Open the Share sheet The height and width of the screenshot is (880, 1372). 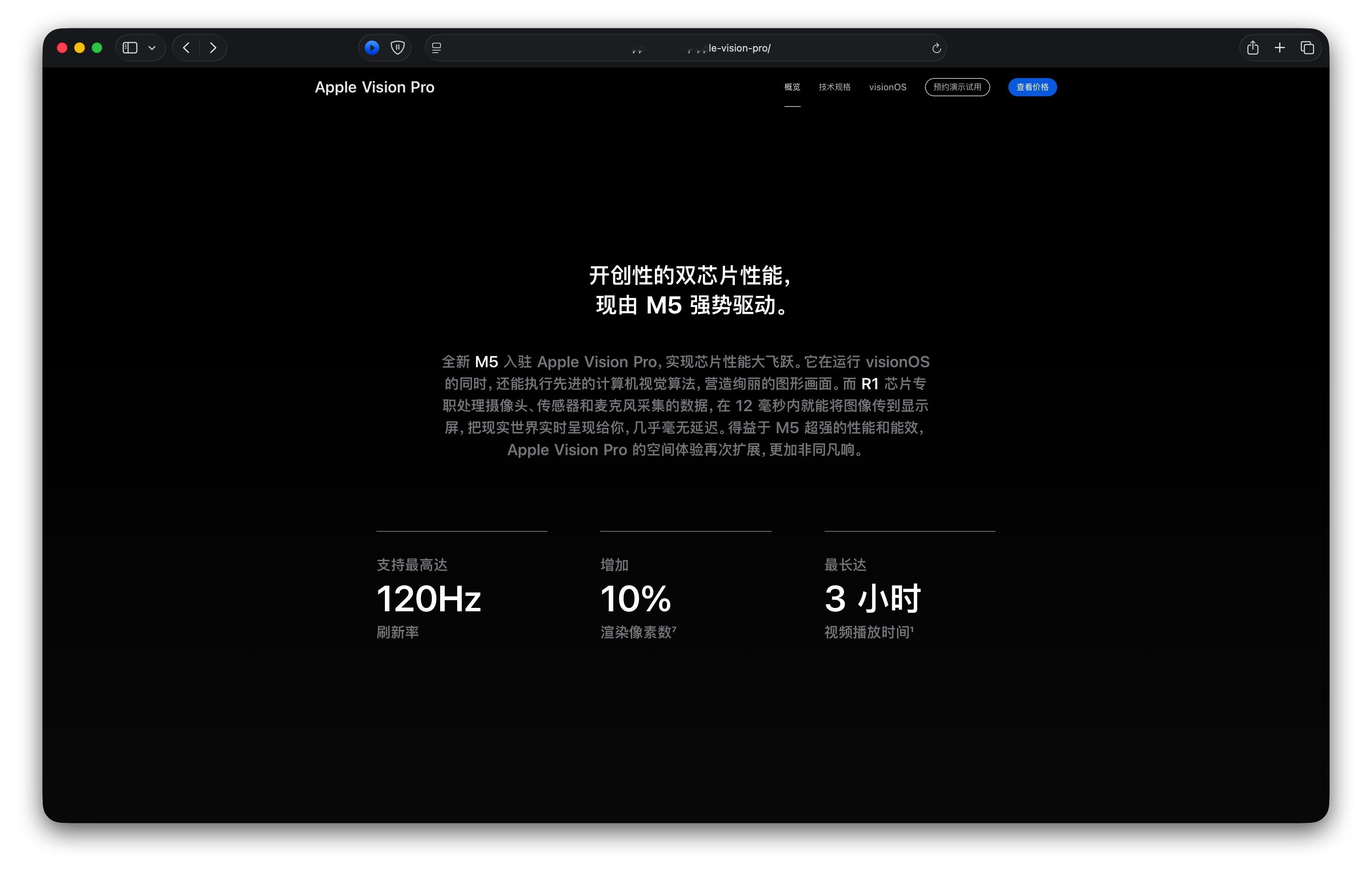tap(1253, 48)
